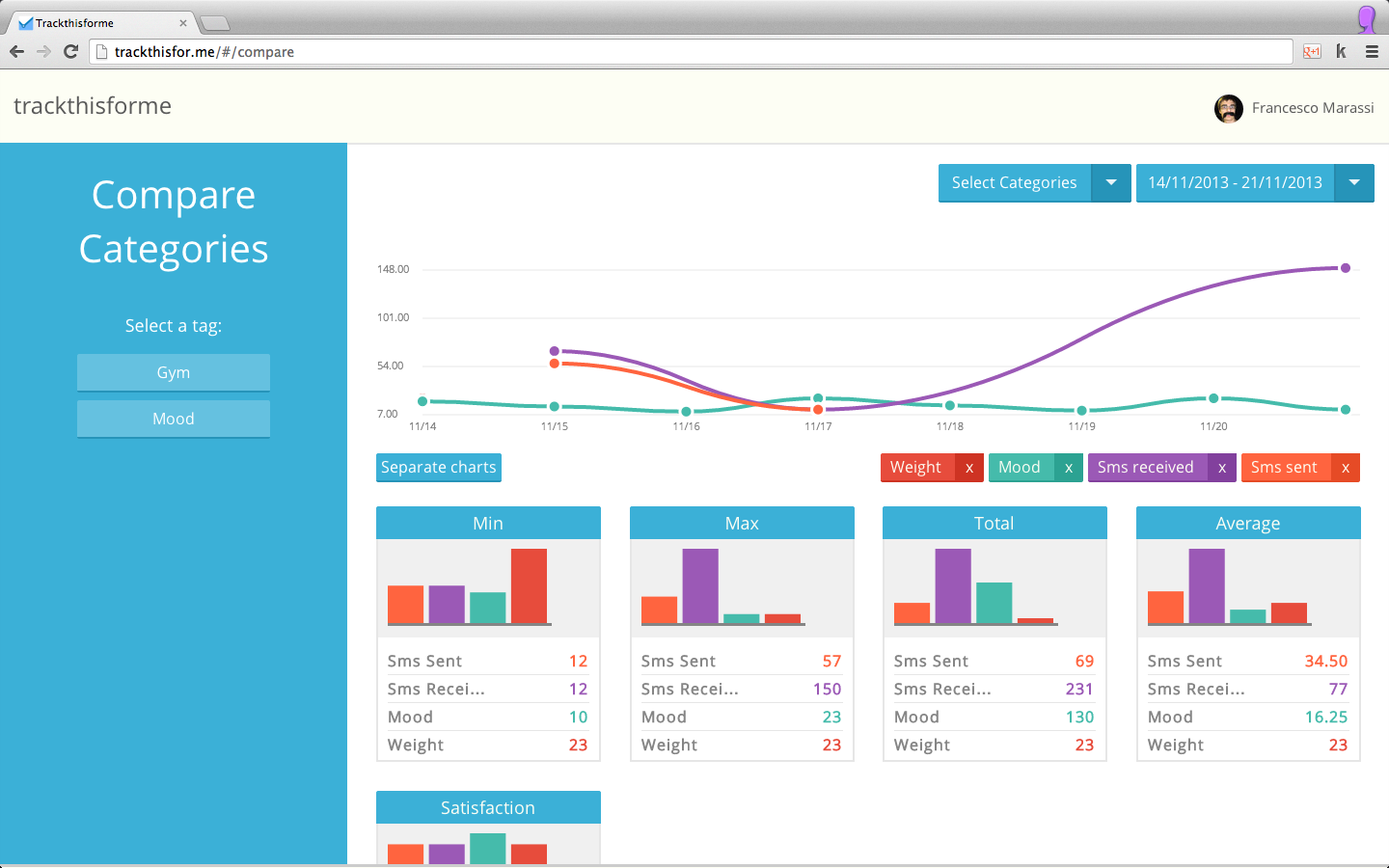1389x868 pixels.
Task: Click Mood value 10 in Min card
Action: 578,717
